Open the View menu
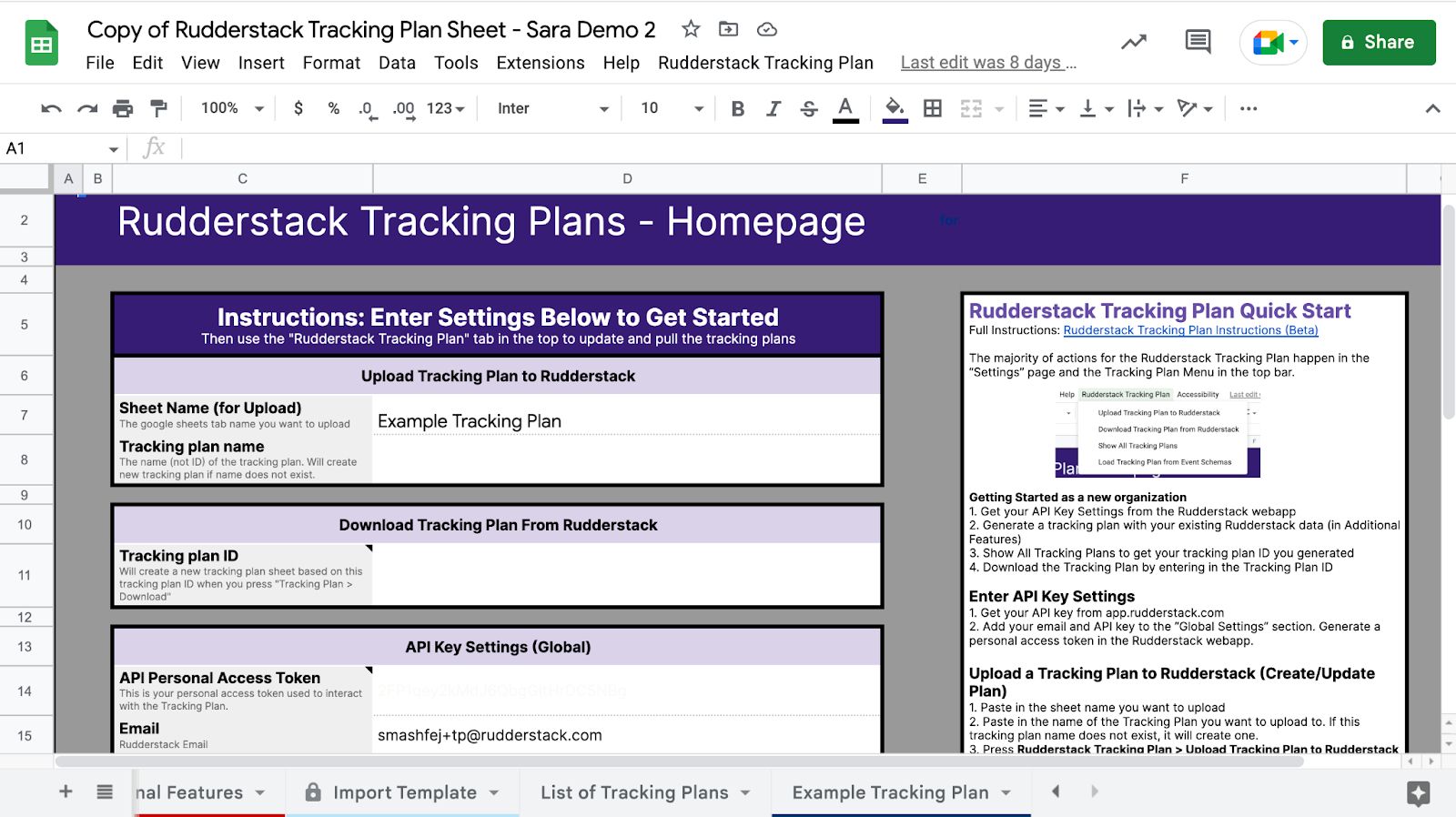 coord(200,63)
